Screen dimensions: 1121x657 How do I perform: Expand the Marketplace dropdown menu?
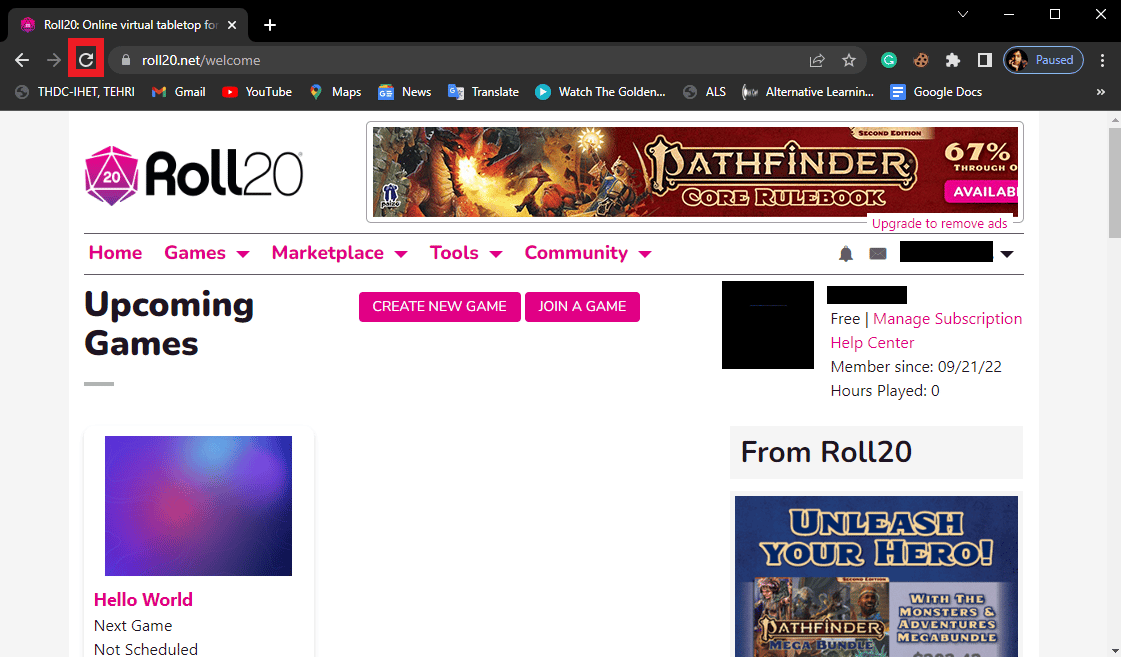coord(339,253)
